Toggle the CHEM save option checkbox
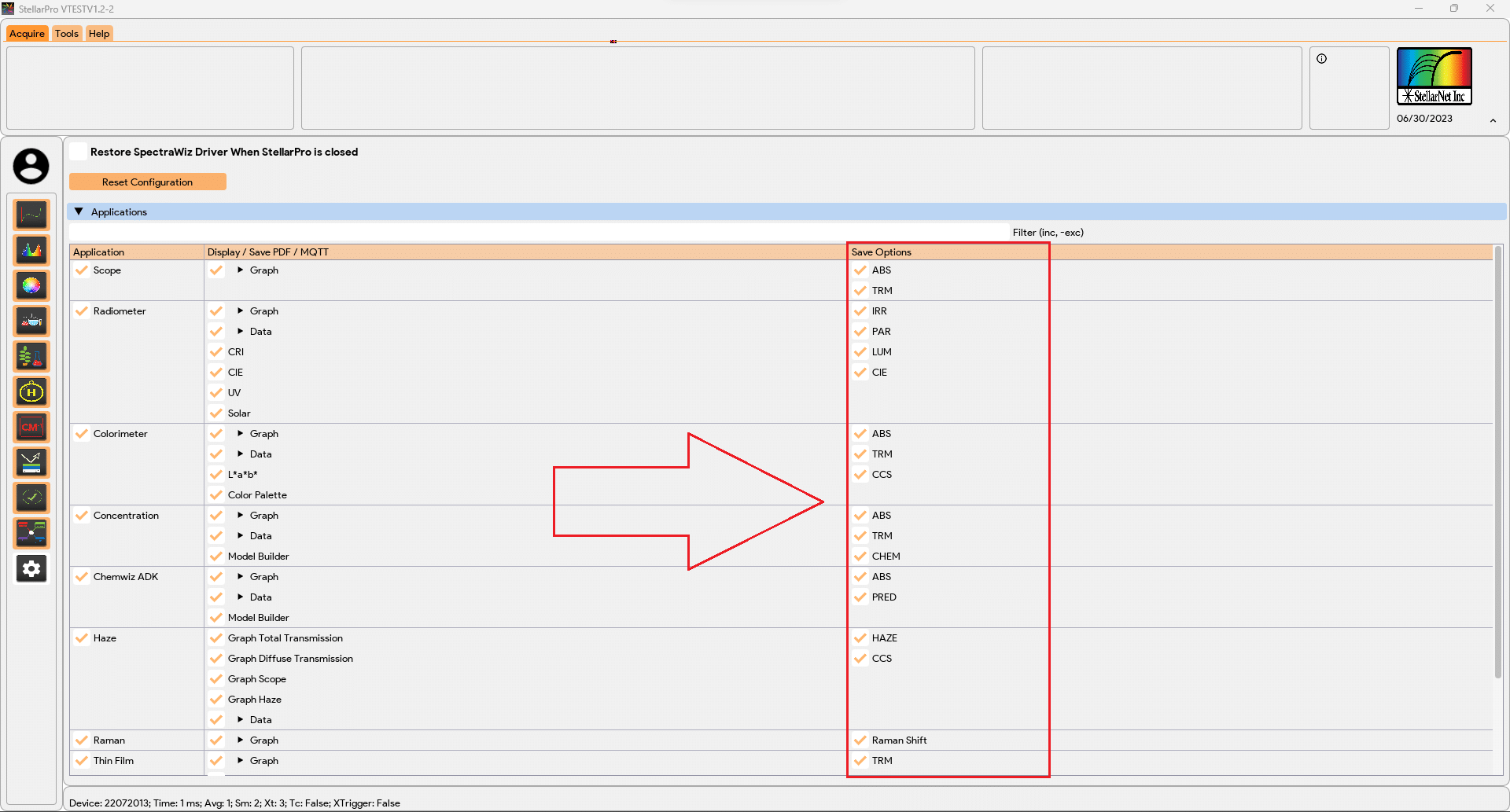This screenshot has width=1510, height=812. [x=860, y=557]
